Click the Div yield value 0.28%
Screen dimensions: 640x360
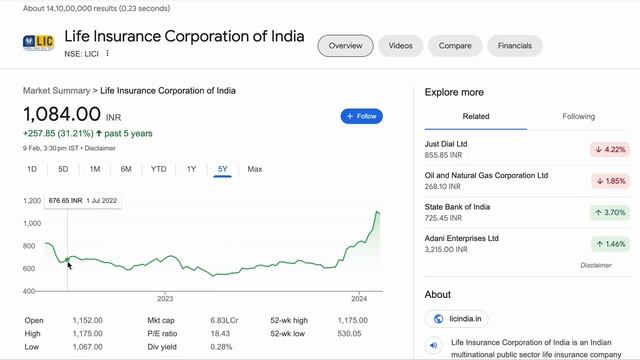221,347
